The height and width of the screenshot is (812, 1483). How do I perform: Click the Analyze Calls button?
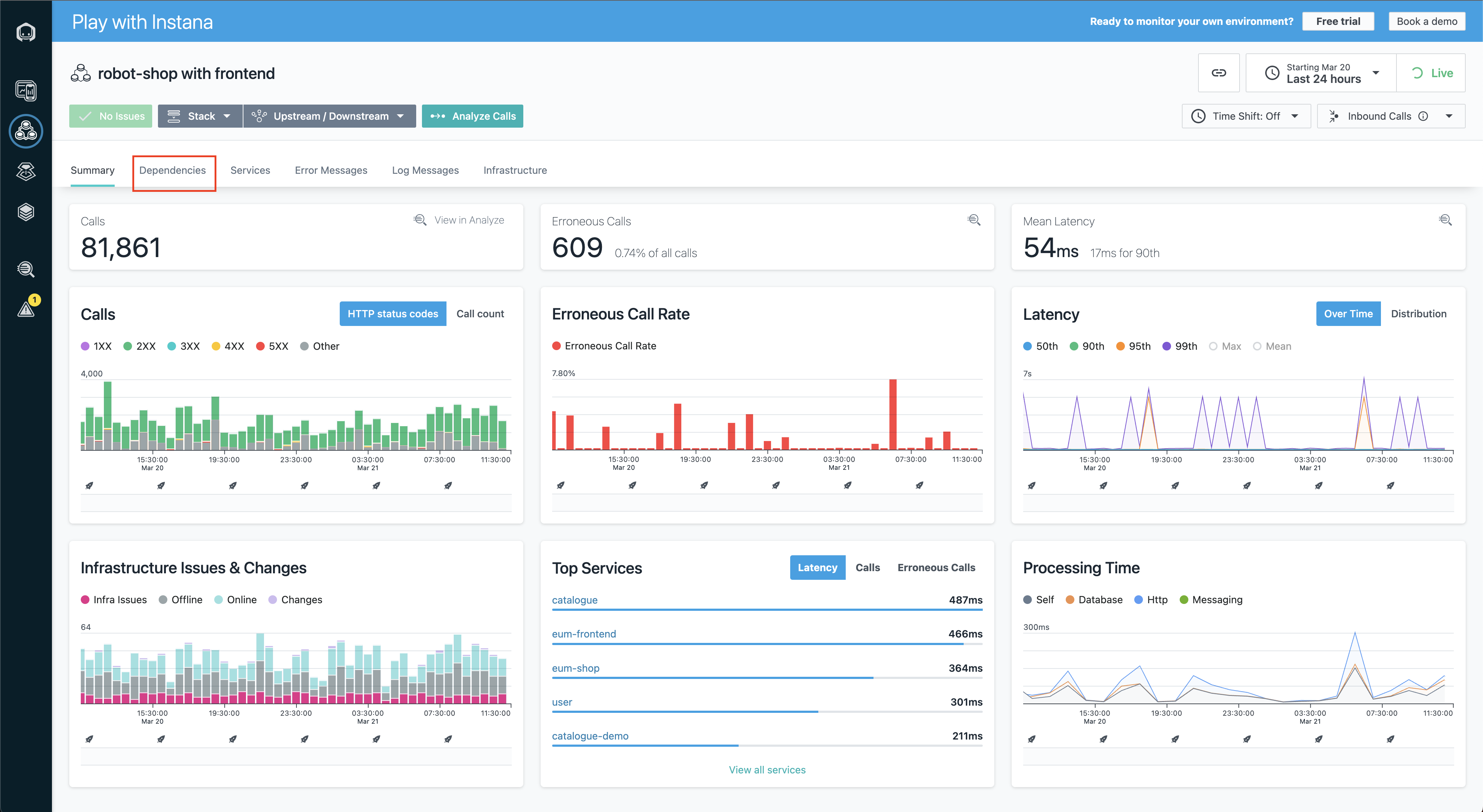[472, 116]
